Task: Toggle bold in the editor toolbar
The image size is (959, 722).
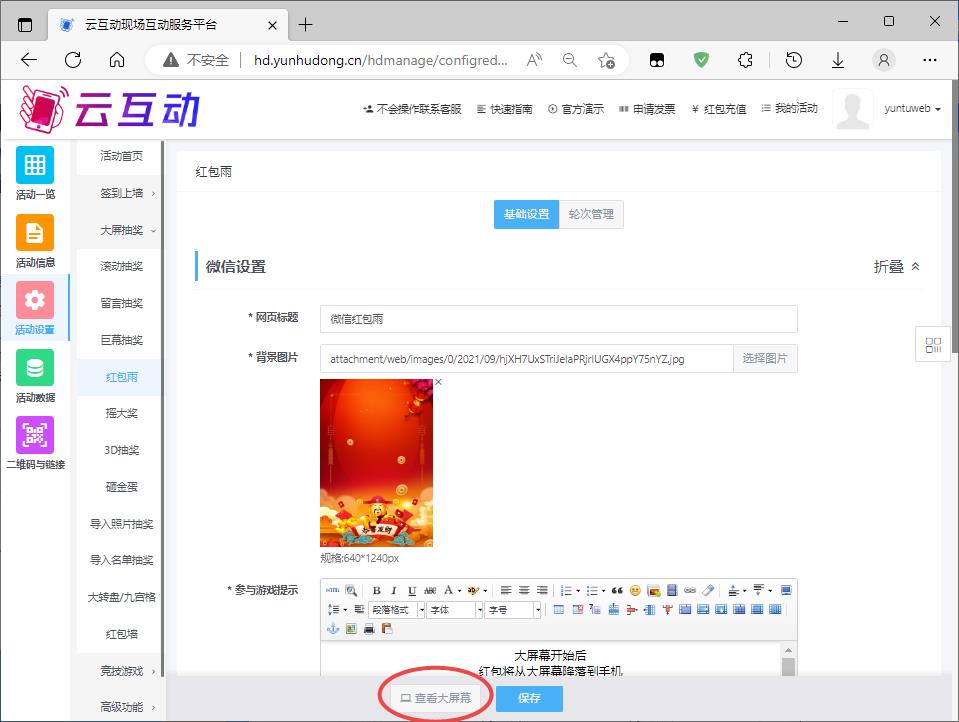Action: (377, 590)
